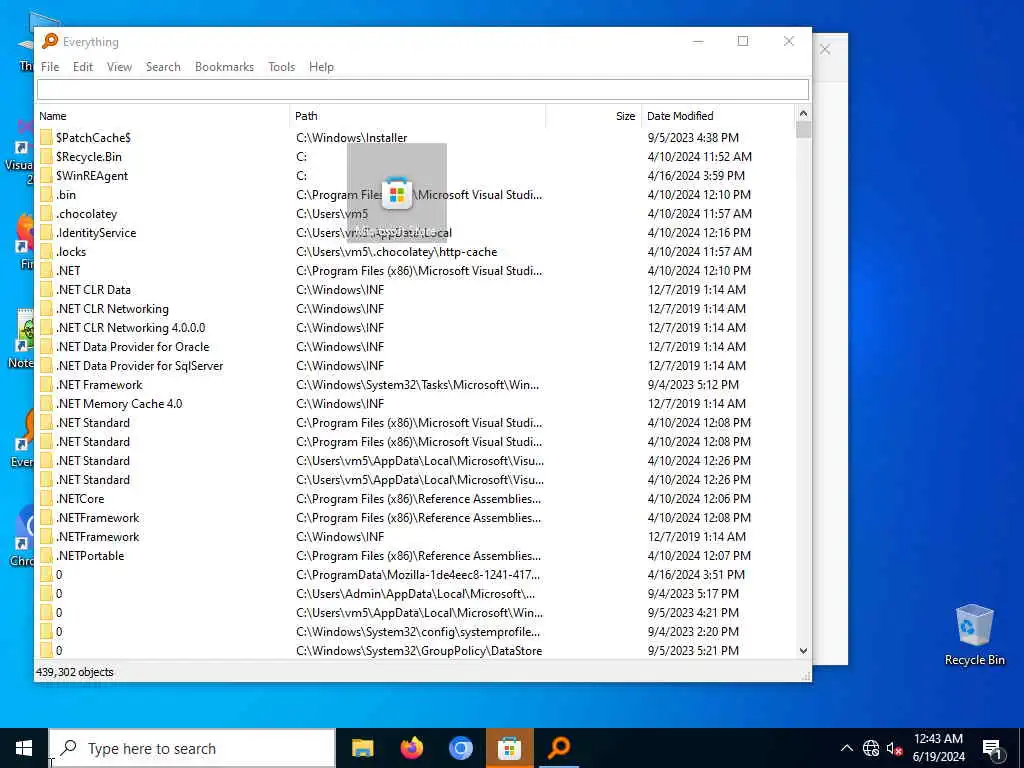This screenshot has height=768, width=1024.
Task: Click the Everything search input field
Action: pyautogui.click(x=423, y=89)
